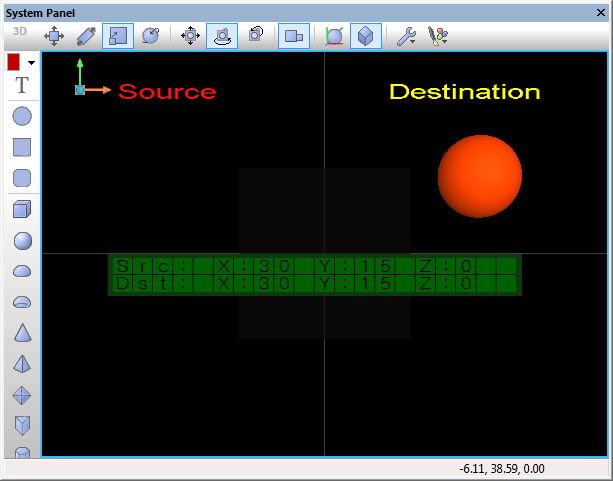Select the cylinder shape tool at bottom of palette
This screenshot has width=613, height=481.
coord(22,452)
